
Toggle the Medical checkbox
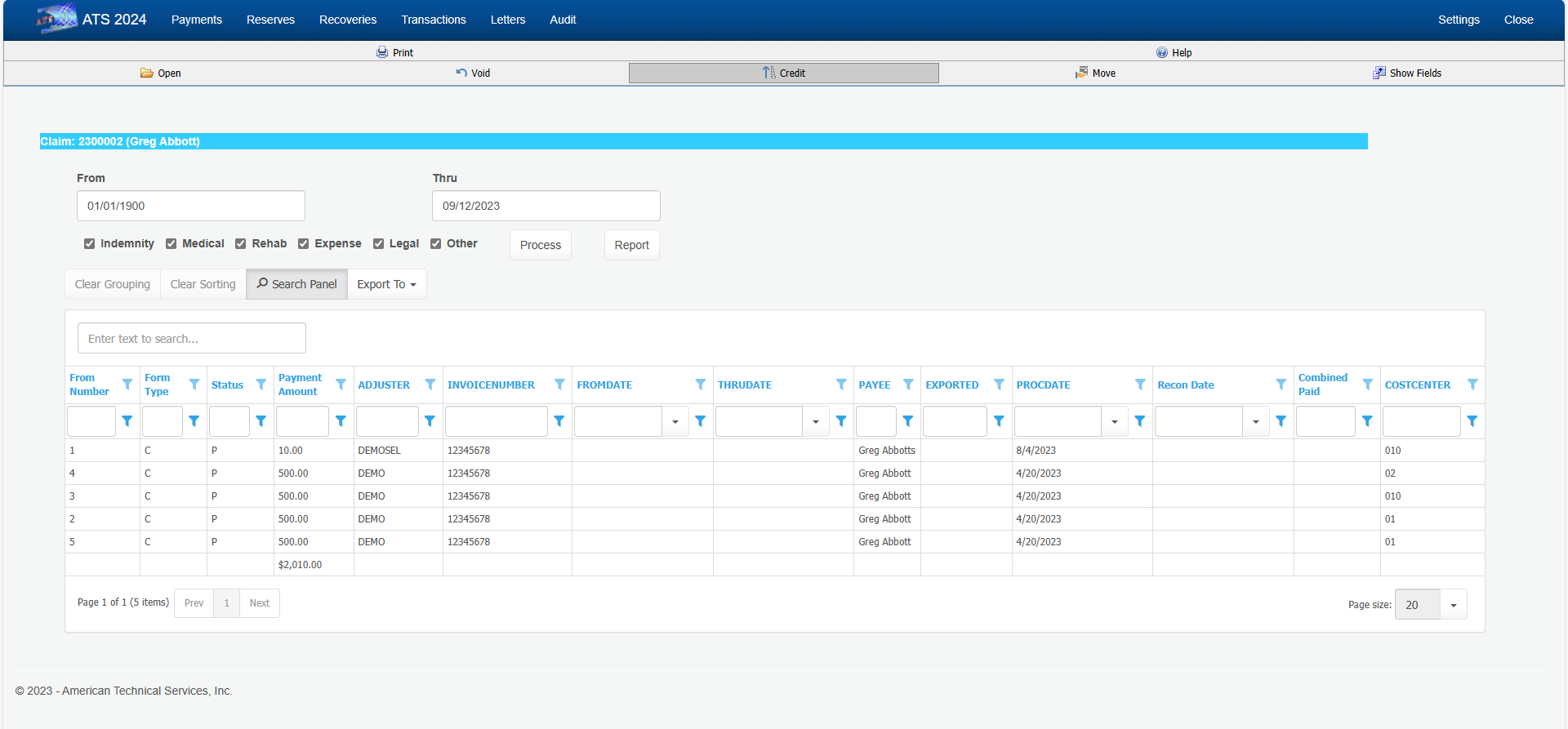pos(171,243)
